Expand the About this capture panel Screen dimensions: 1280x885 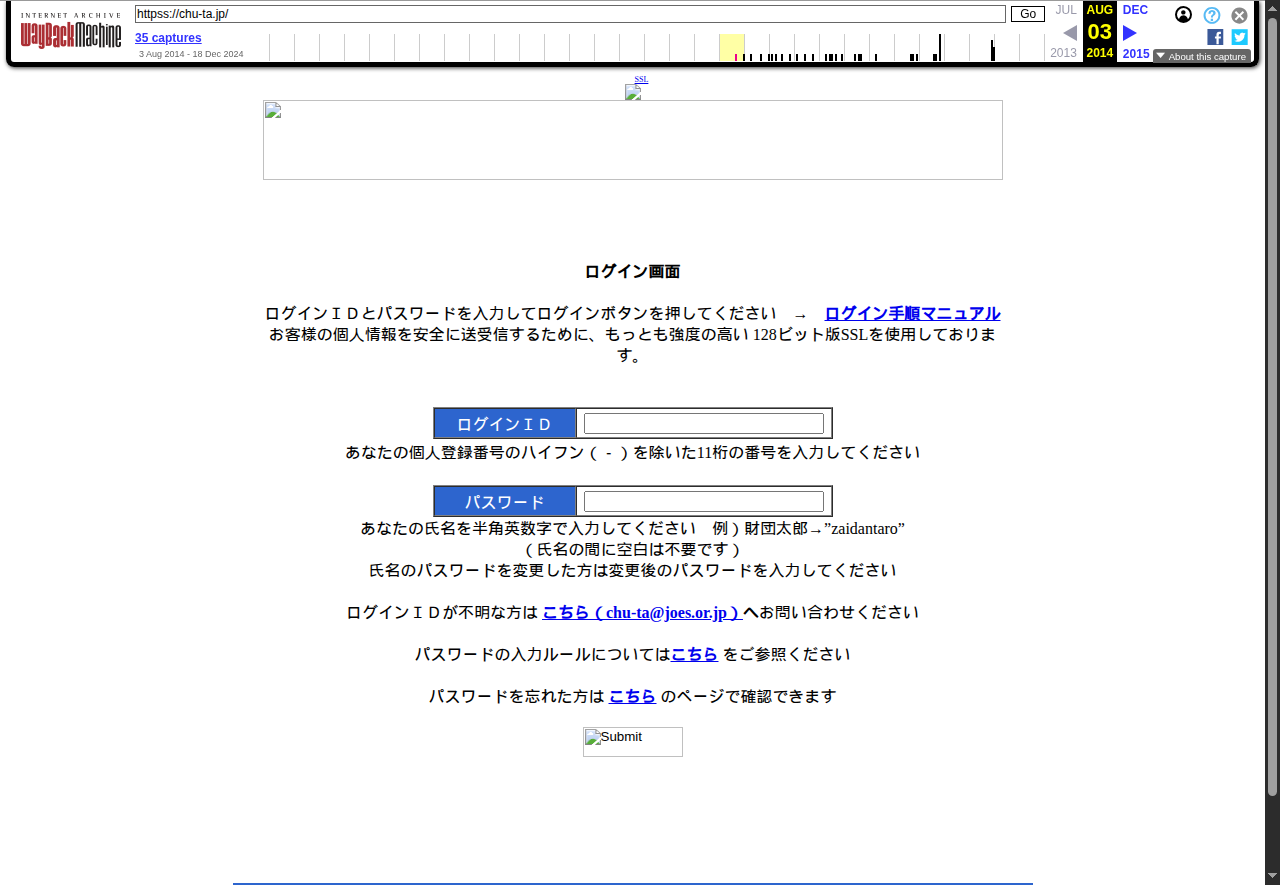coord(1201,56)
